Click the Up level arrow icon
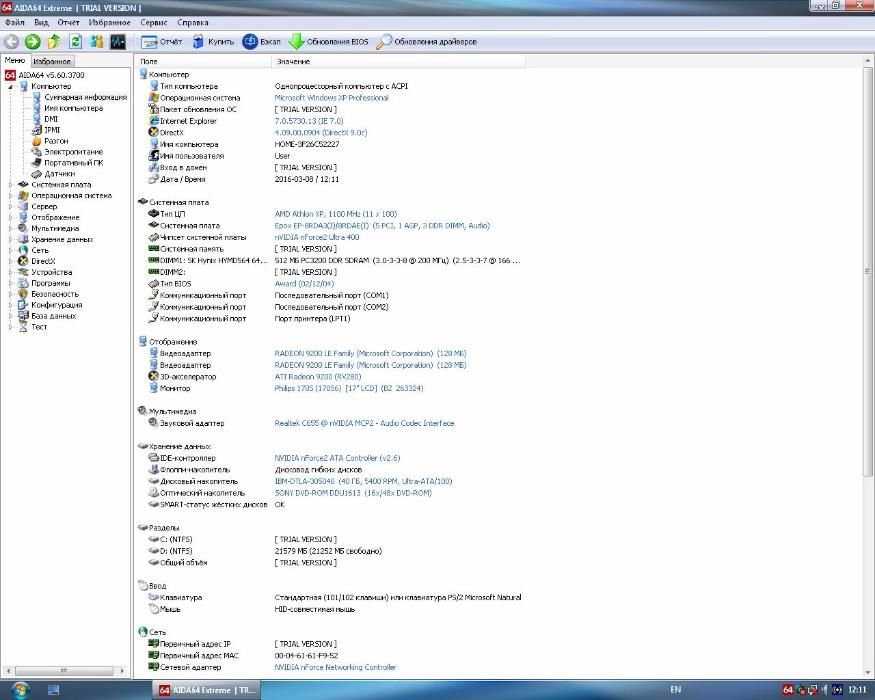Screen dimensions: 875x700 54,42
